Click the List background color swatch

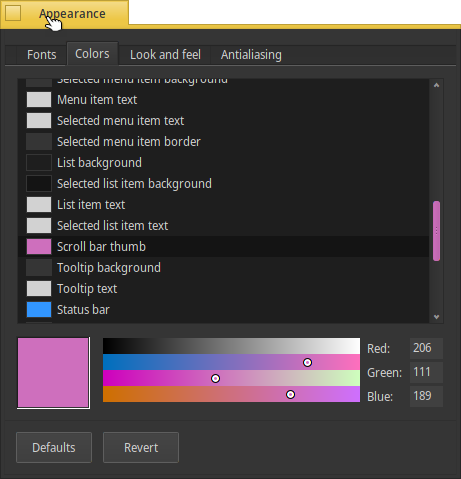coord(39,163)
